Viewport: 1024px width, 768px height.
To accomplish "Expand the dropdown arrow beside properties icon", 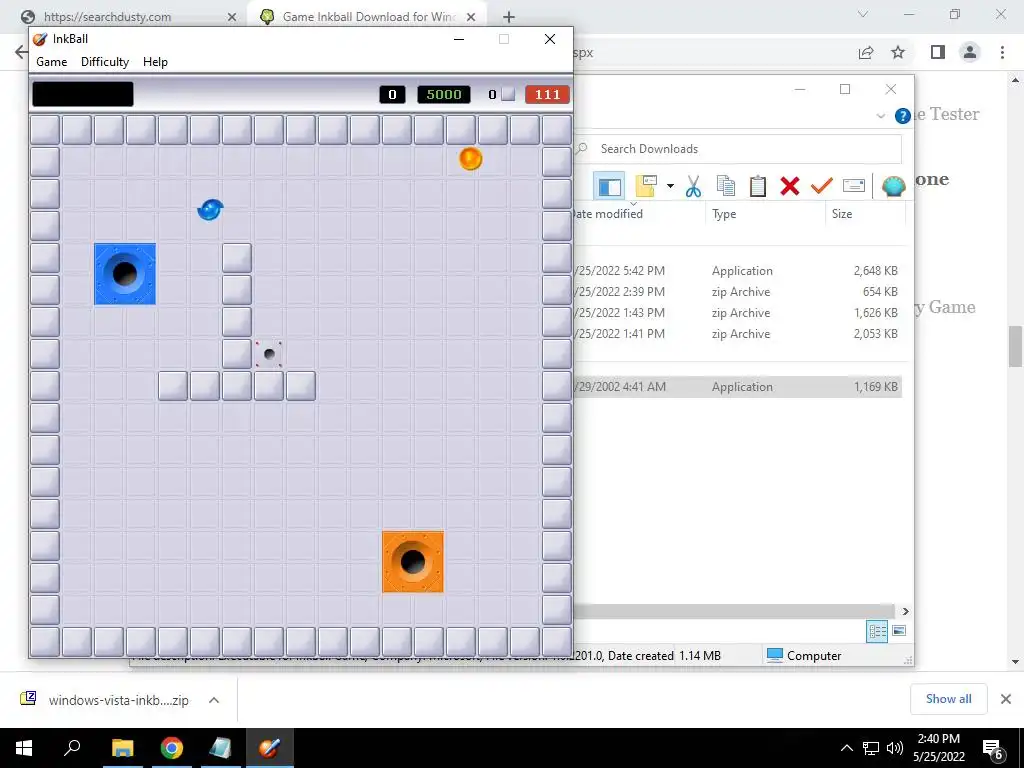I will 670,186.
